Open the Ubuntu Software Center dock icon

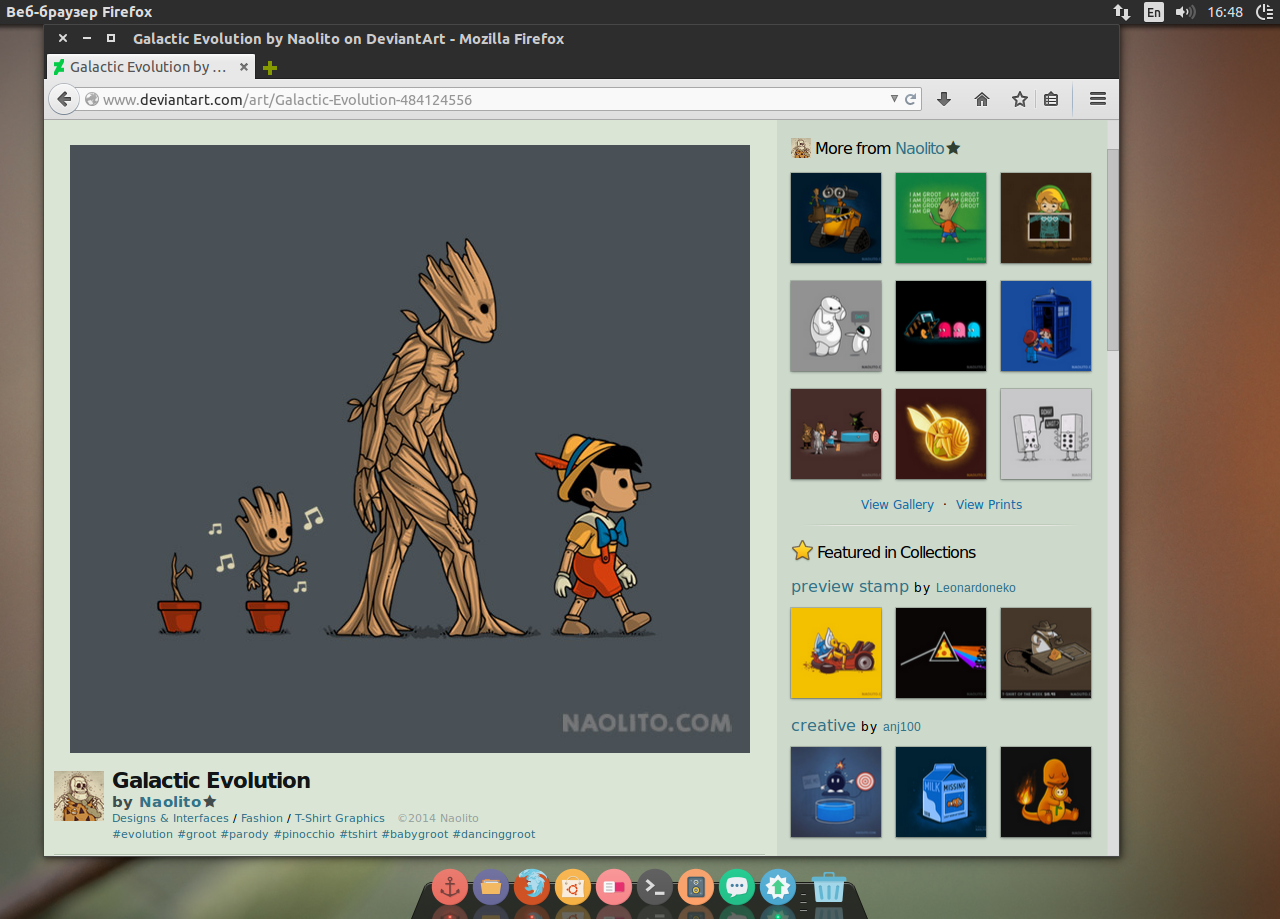[x=573, y=887]
